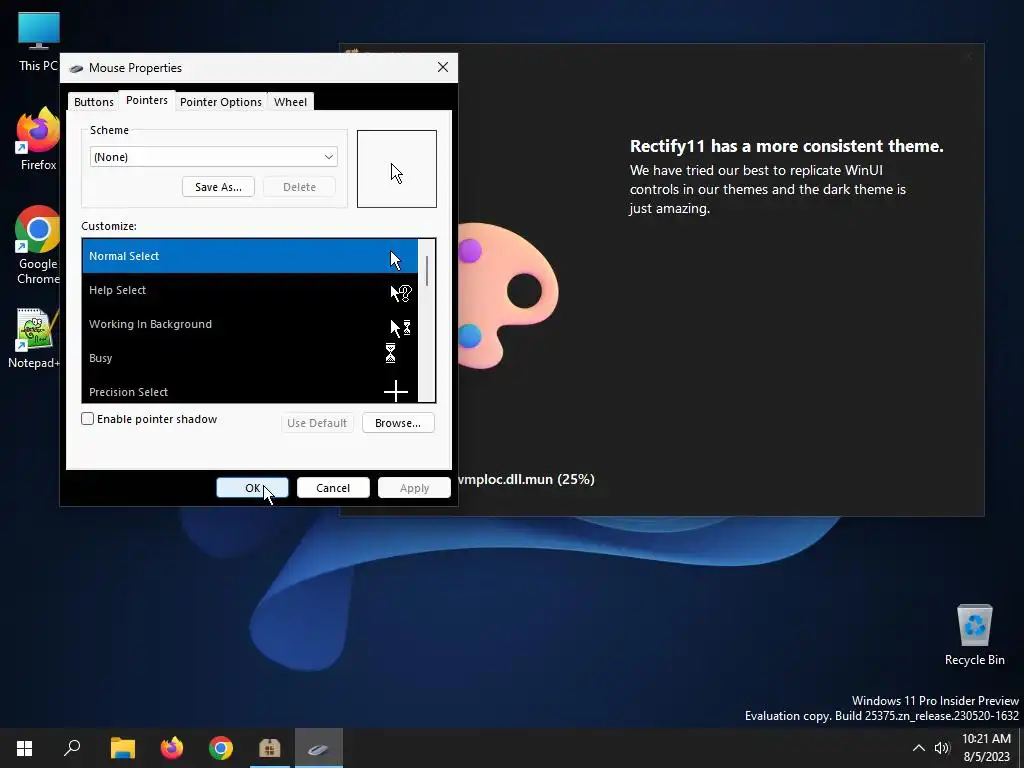
Task: Click the Help Select question-mark cursor icon
Action: tap(400, 293)
